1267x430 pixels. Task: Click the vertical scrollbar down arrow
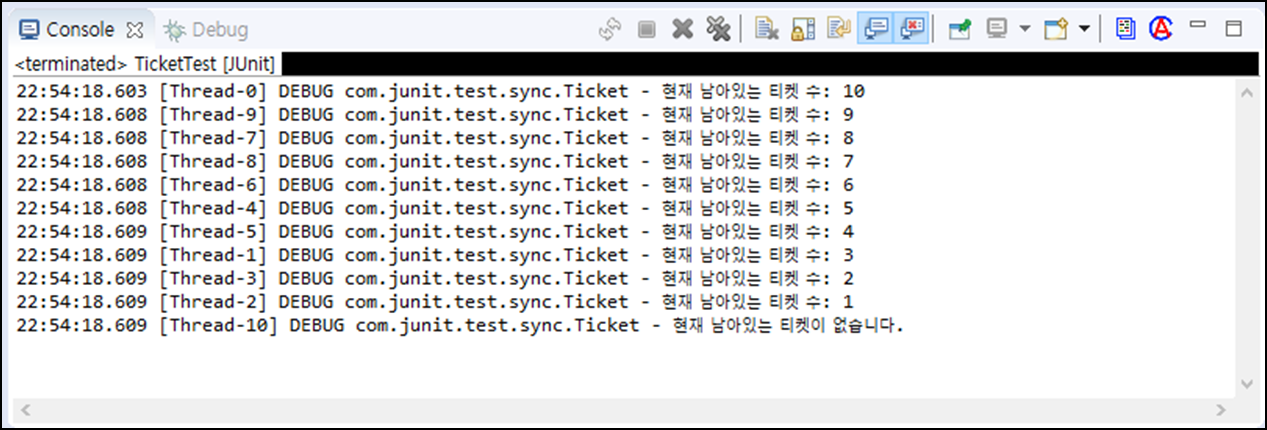(1246, 384)
